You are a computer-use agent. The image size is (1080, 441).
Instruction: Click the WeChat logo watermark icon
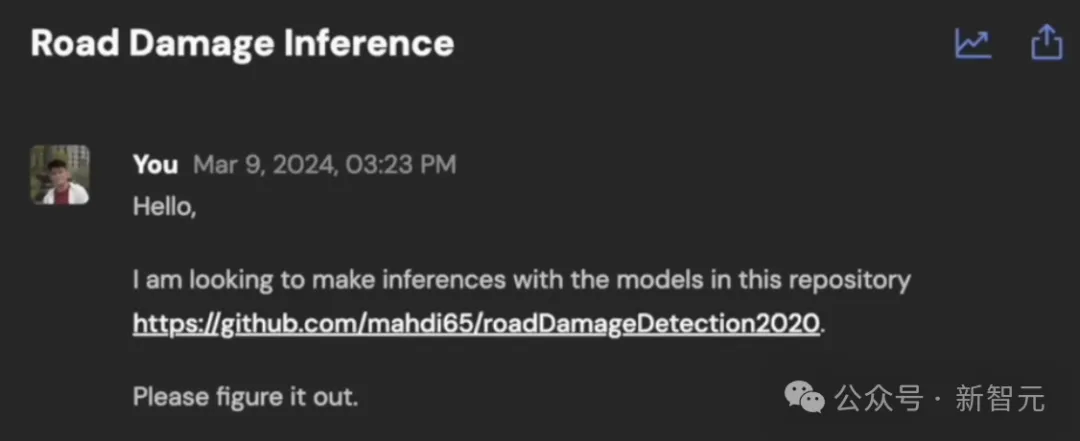[x=803, y=397]
